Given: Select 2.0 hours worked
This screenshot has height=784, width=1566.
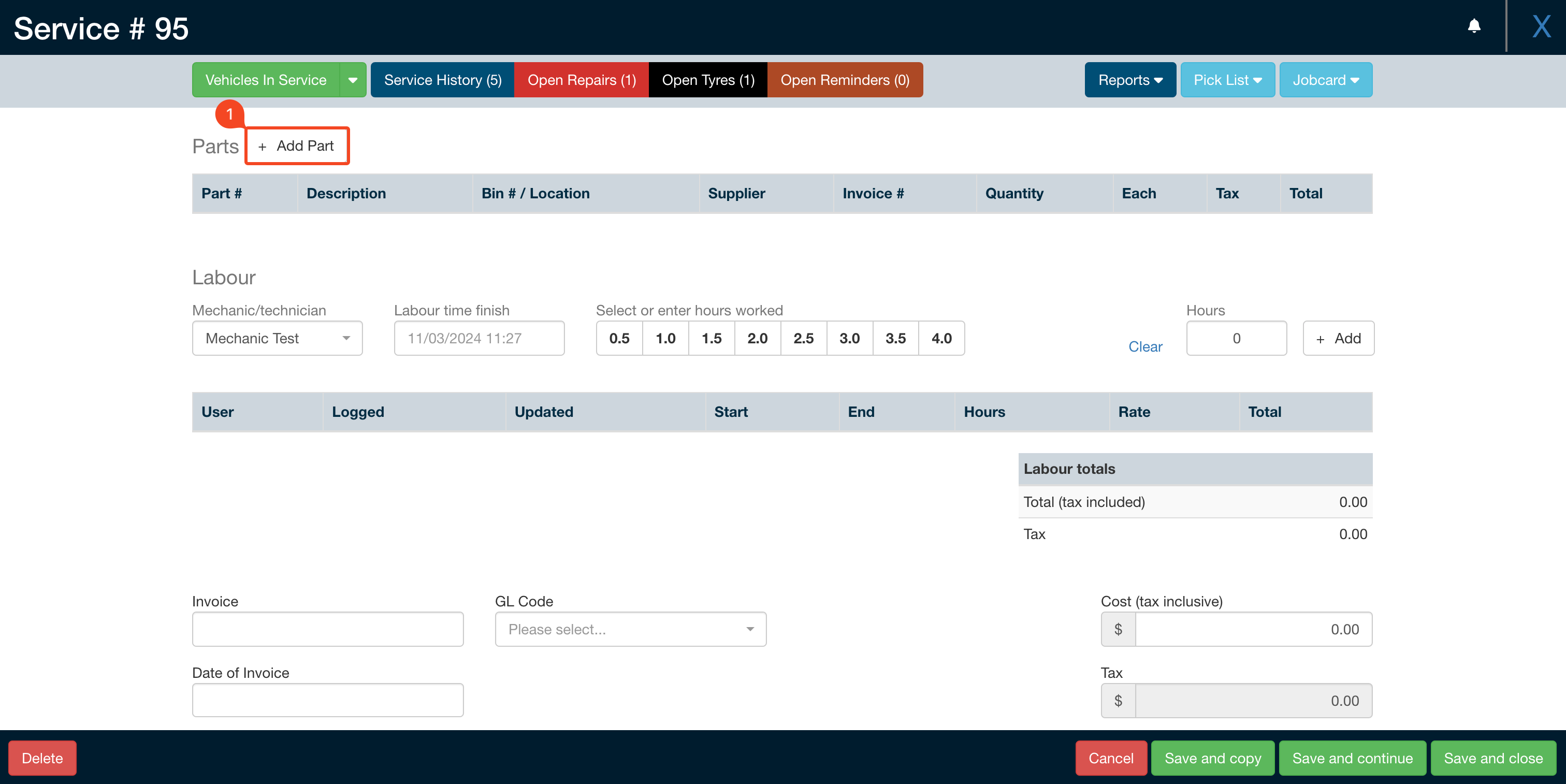Looking at the screenshot, I should pos(758,338).
